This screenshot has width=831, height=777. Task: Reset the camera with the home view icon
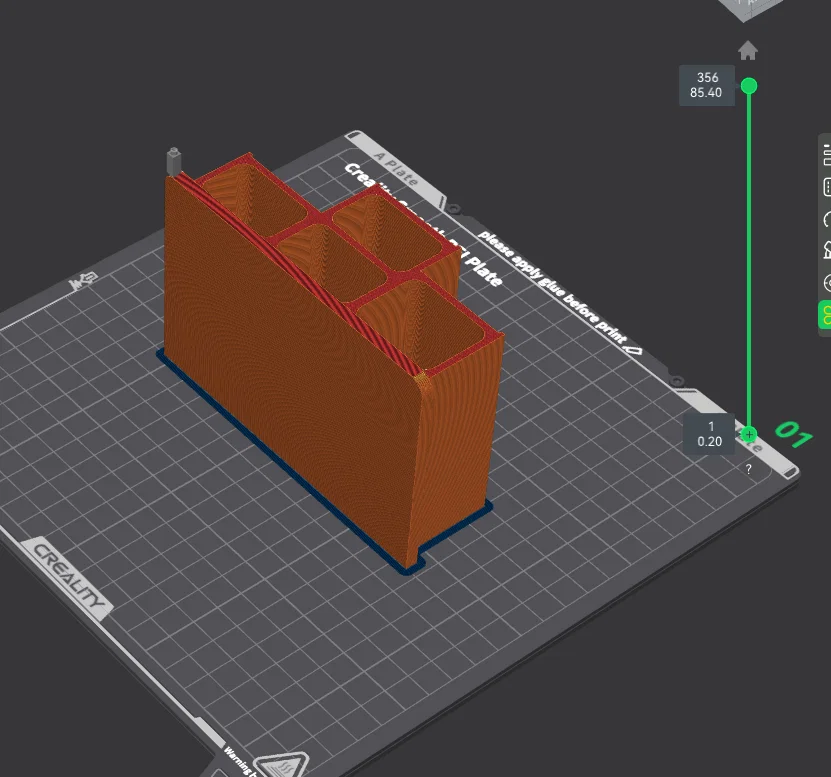748,51
